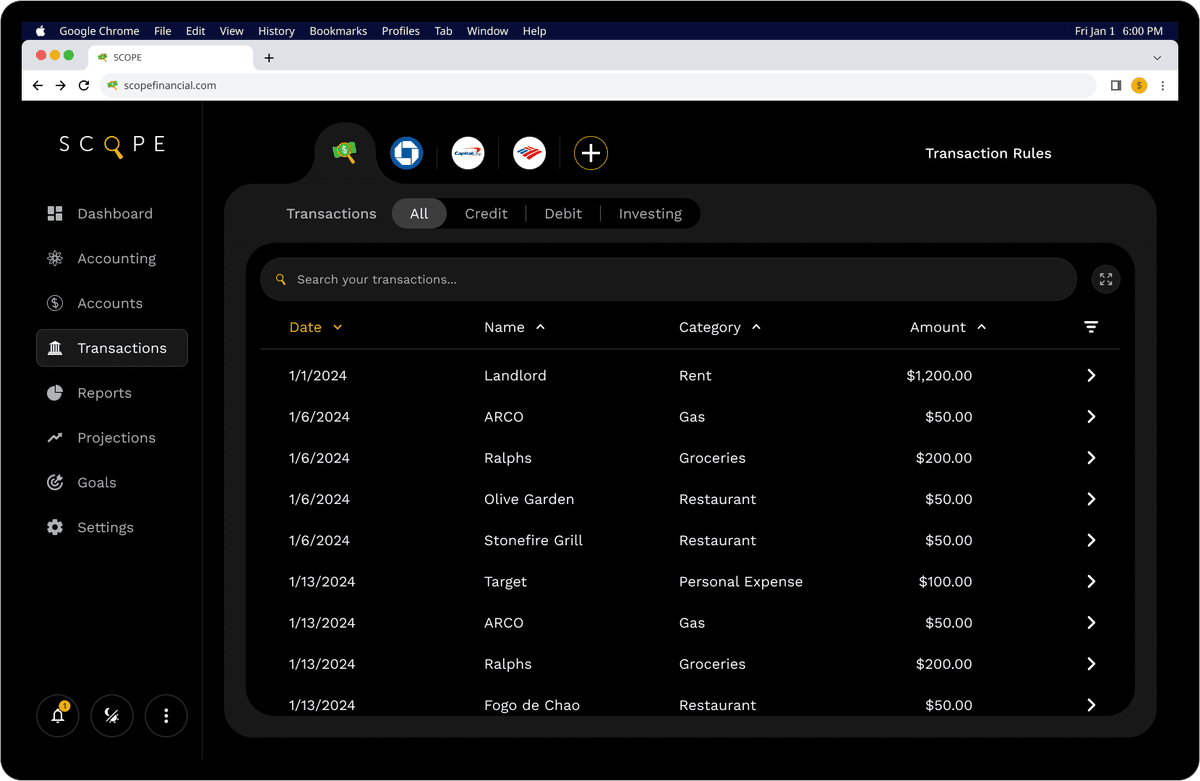Click the add account plus icon
Screen dimensions: 1200x781
(x=591, y=153)
